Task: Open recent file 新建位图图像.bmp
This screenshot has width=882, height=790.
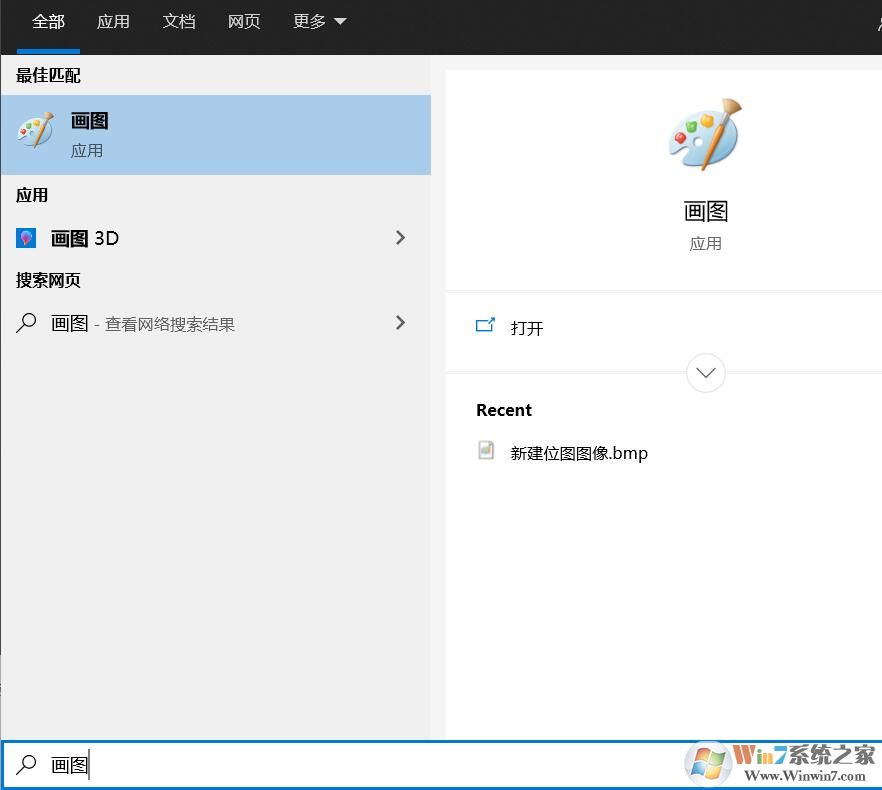Action: pyautogui.click(x=580, y=452)
